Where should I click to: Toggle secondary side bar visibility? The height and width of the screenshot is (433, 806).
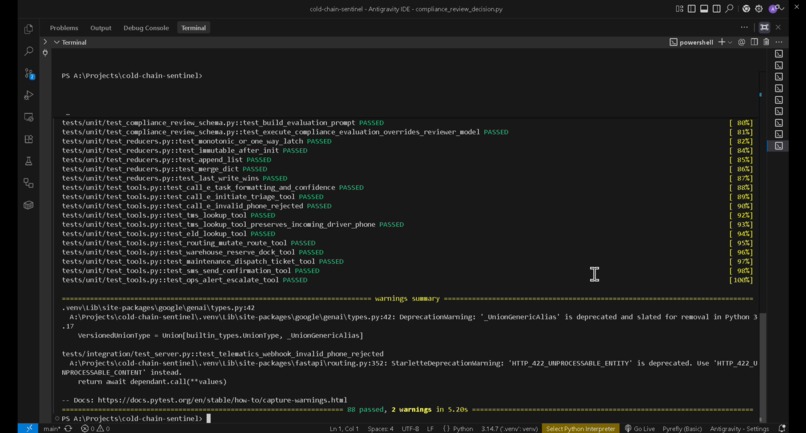[717, 9]
